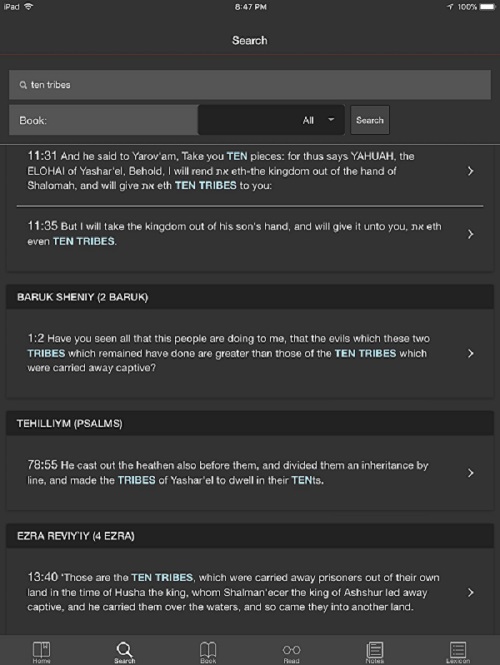500x665 pixels.
Task: Open verse 11:35 result chevron
Action: click(x=470, y=234)
